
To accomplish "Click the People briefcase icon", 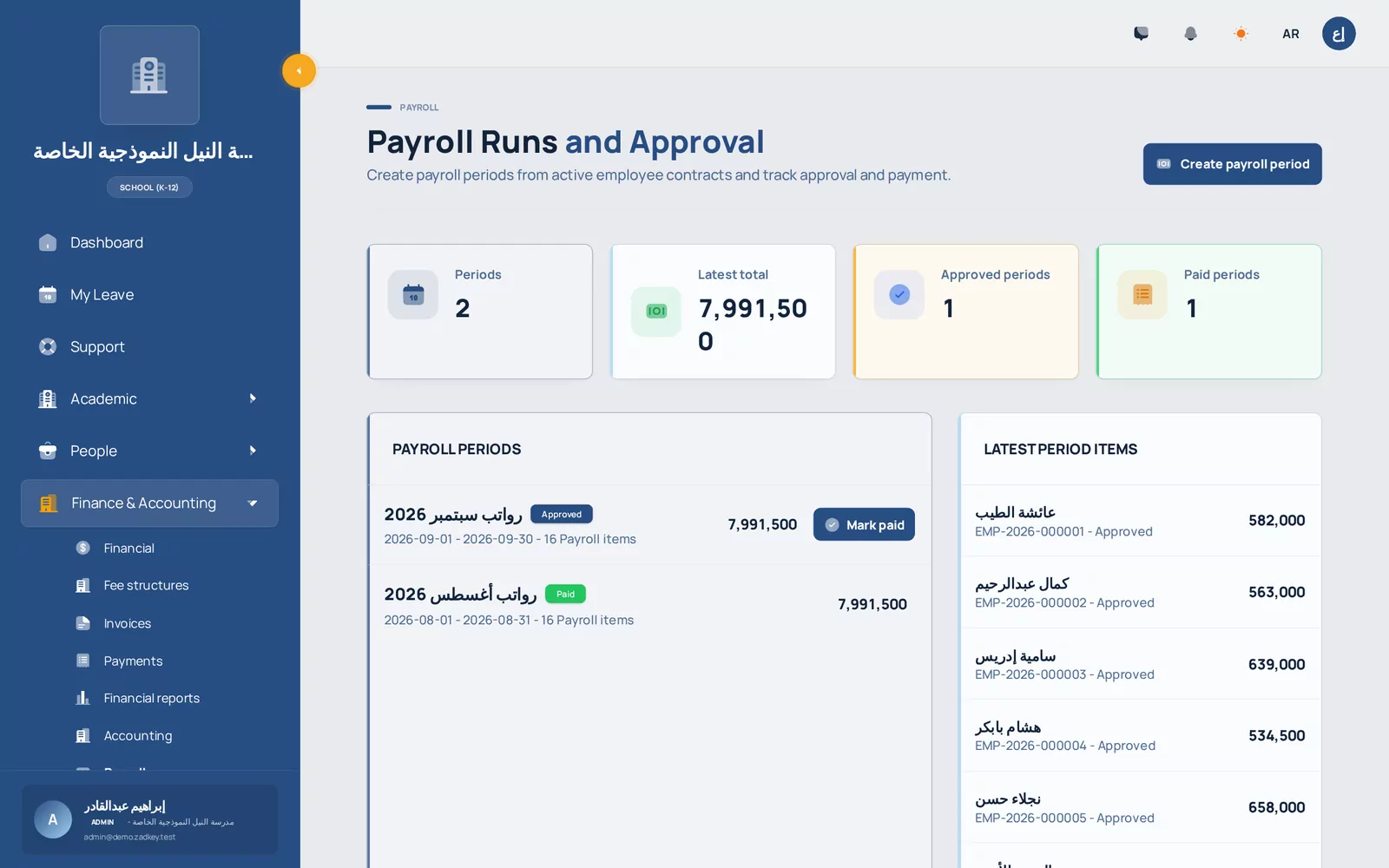I will point(48,451).
